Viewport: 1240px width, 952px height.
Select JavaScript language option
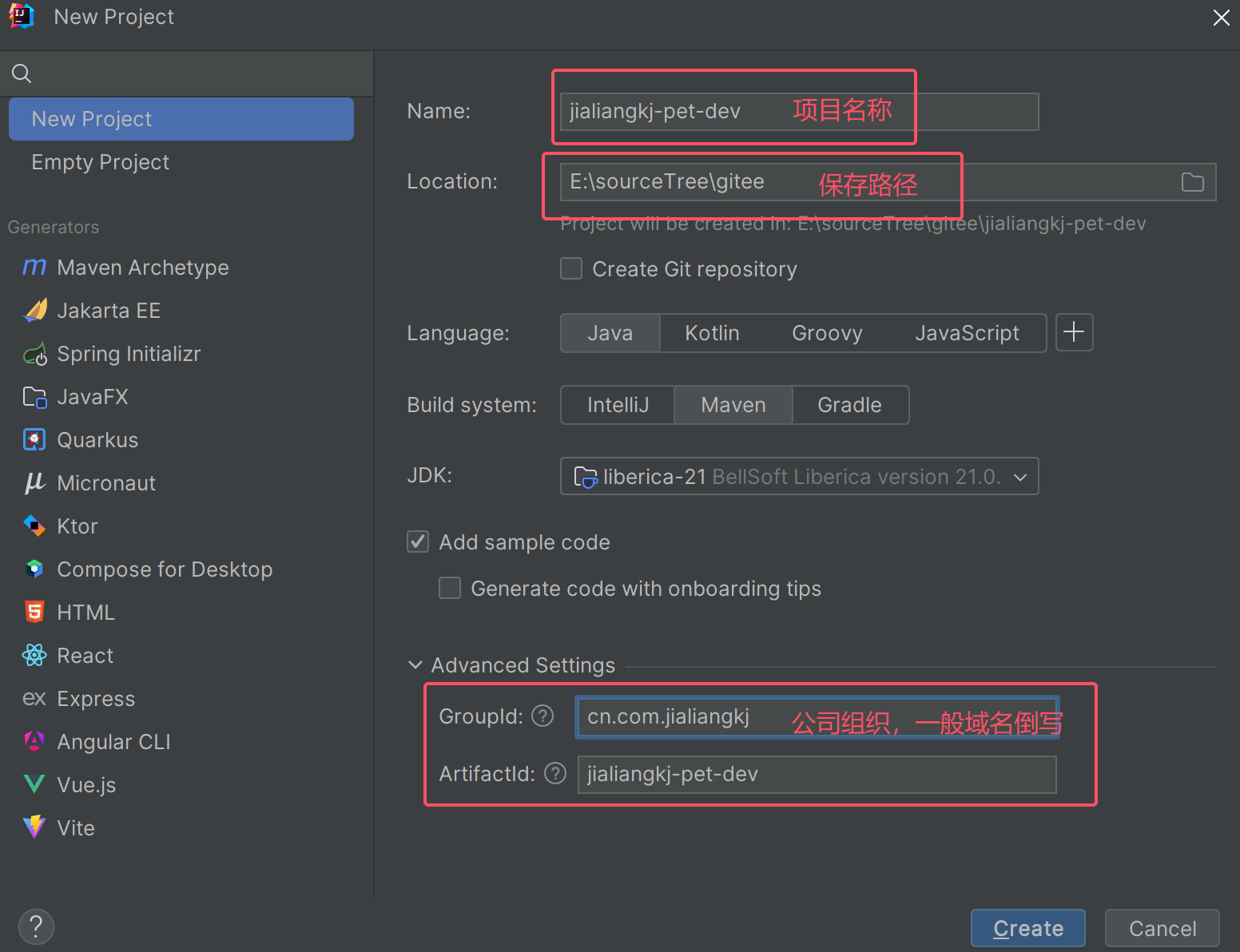967,333
